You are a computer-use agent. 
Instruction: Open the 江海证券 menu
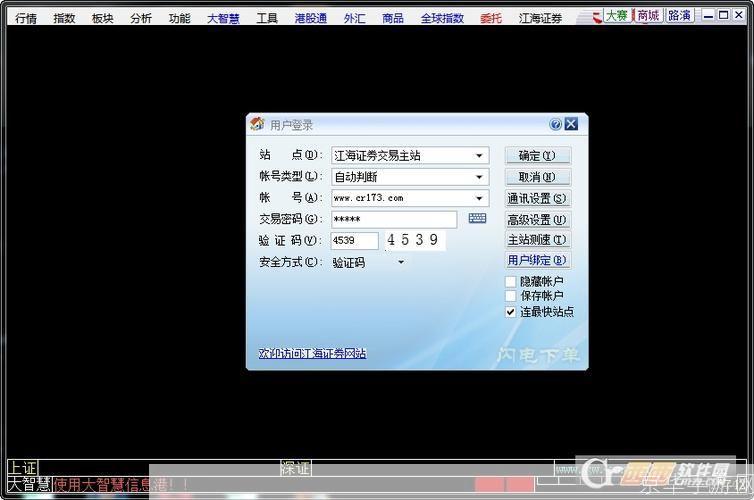tap(540, 18)
